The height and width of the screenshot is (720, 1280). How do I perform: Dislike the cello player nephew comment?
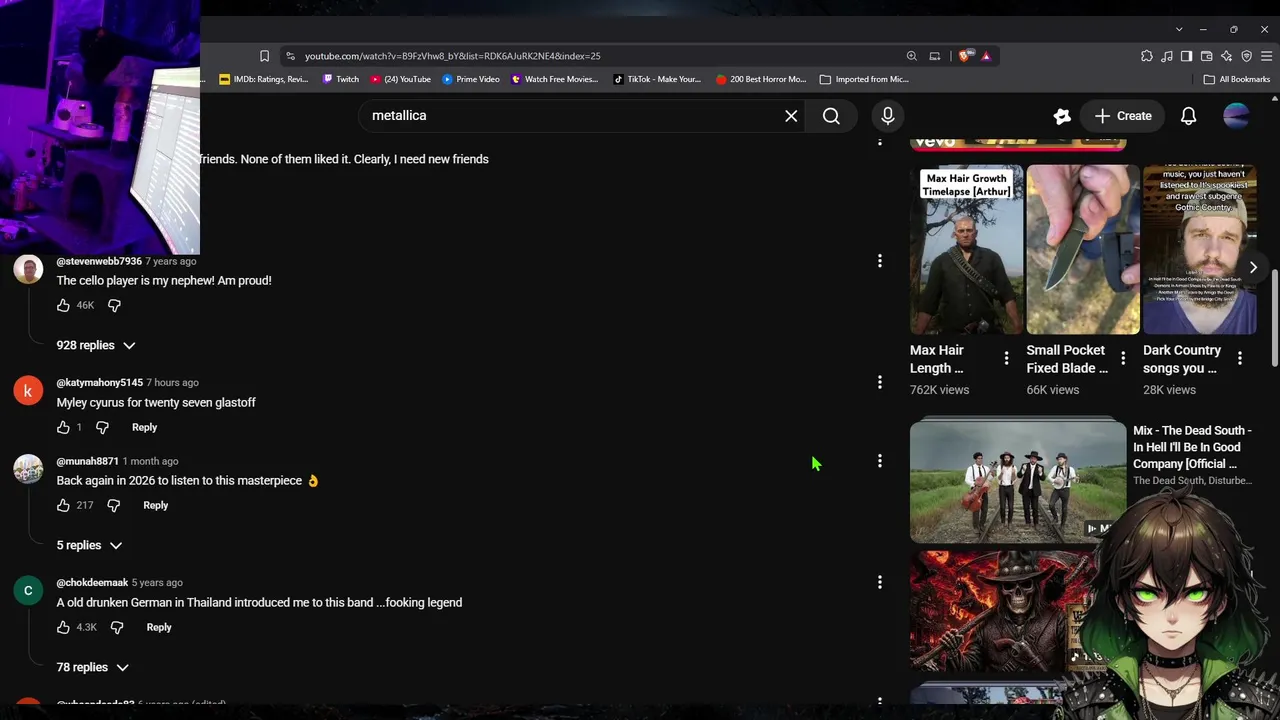114,305
